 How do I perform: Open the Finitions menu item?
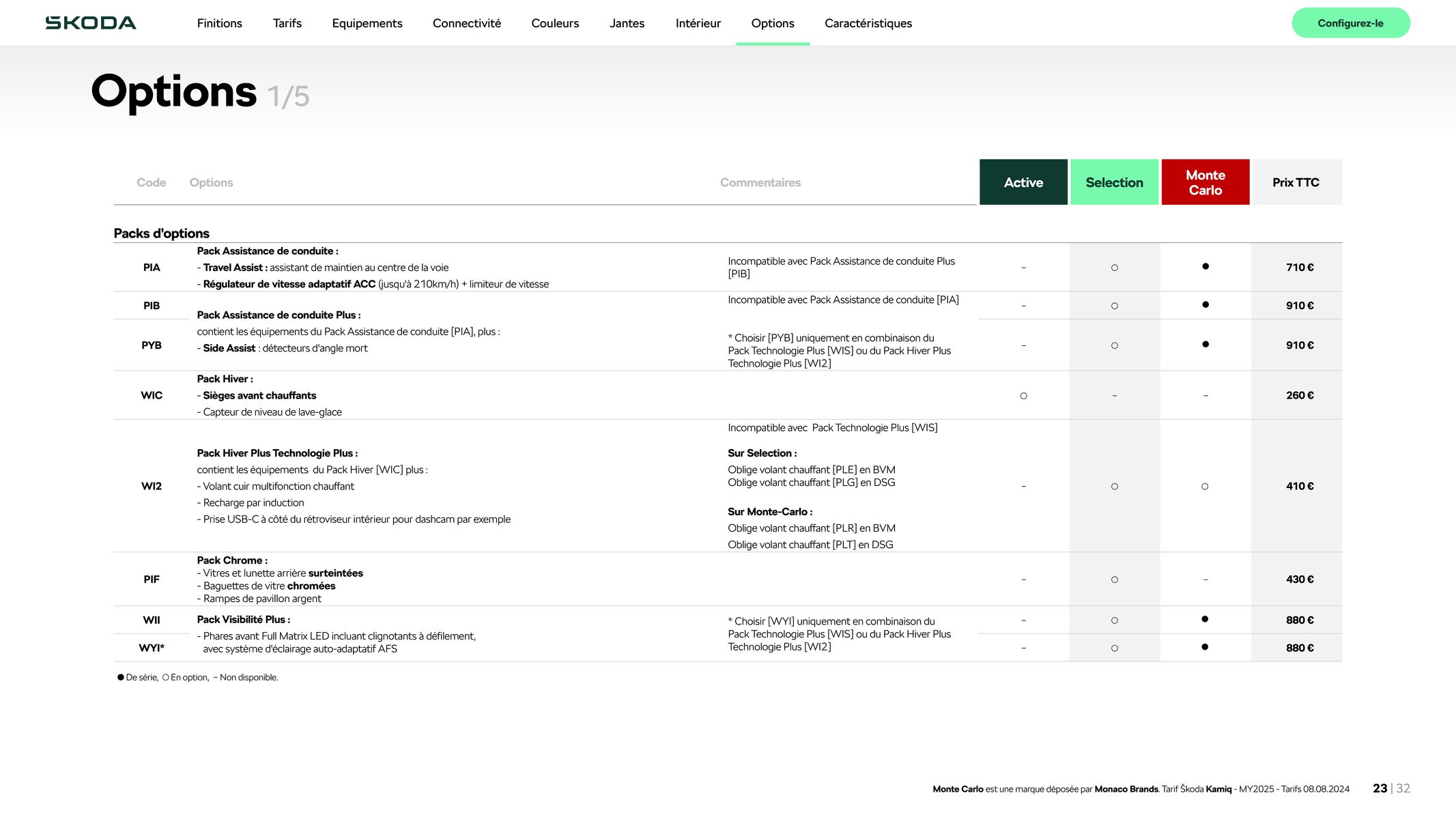(219, 23)
